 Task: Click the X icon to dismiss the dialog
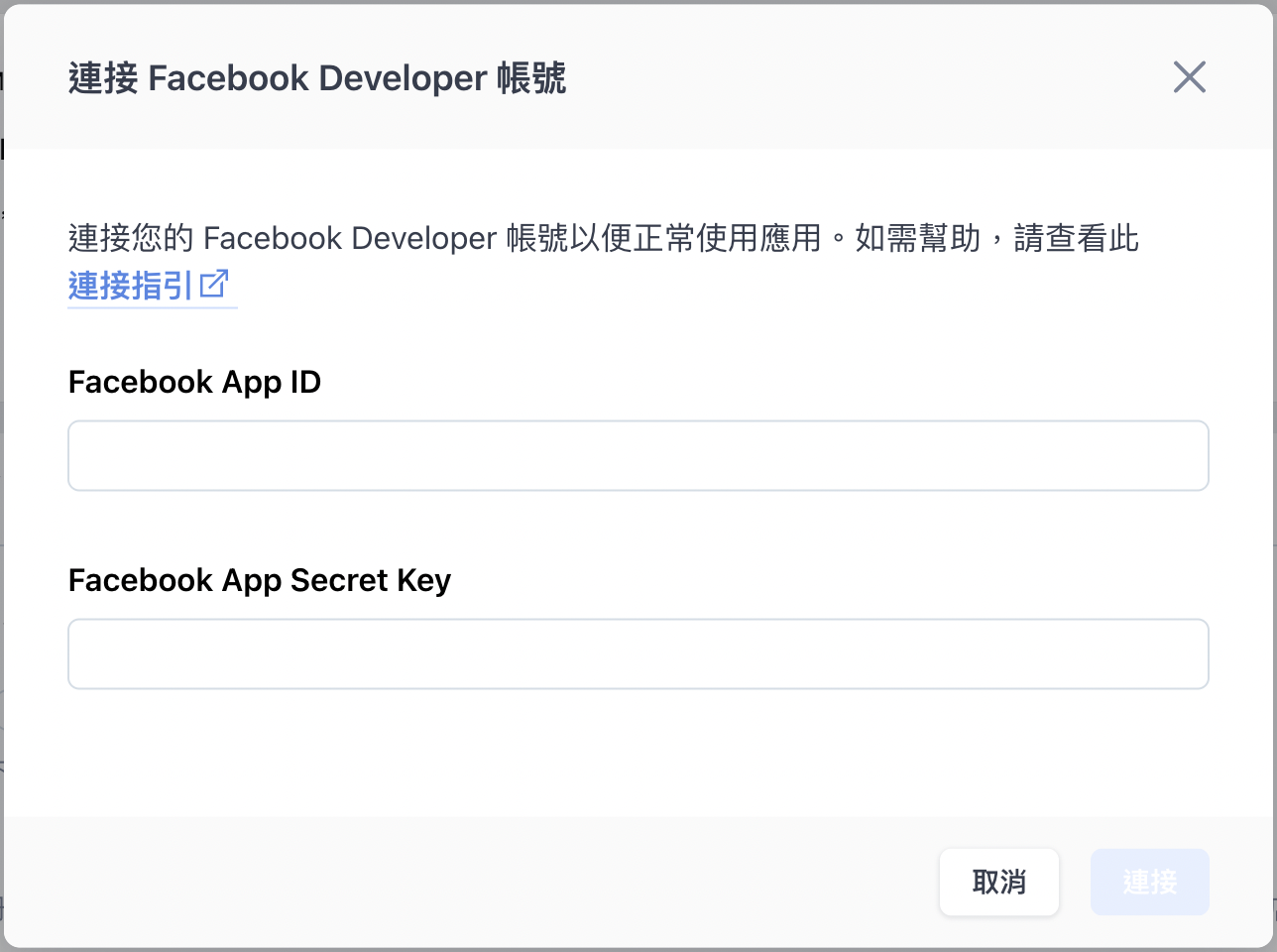click(x=1189, y=76)
